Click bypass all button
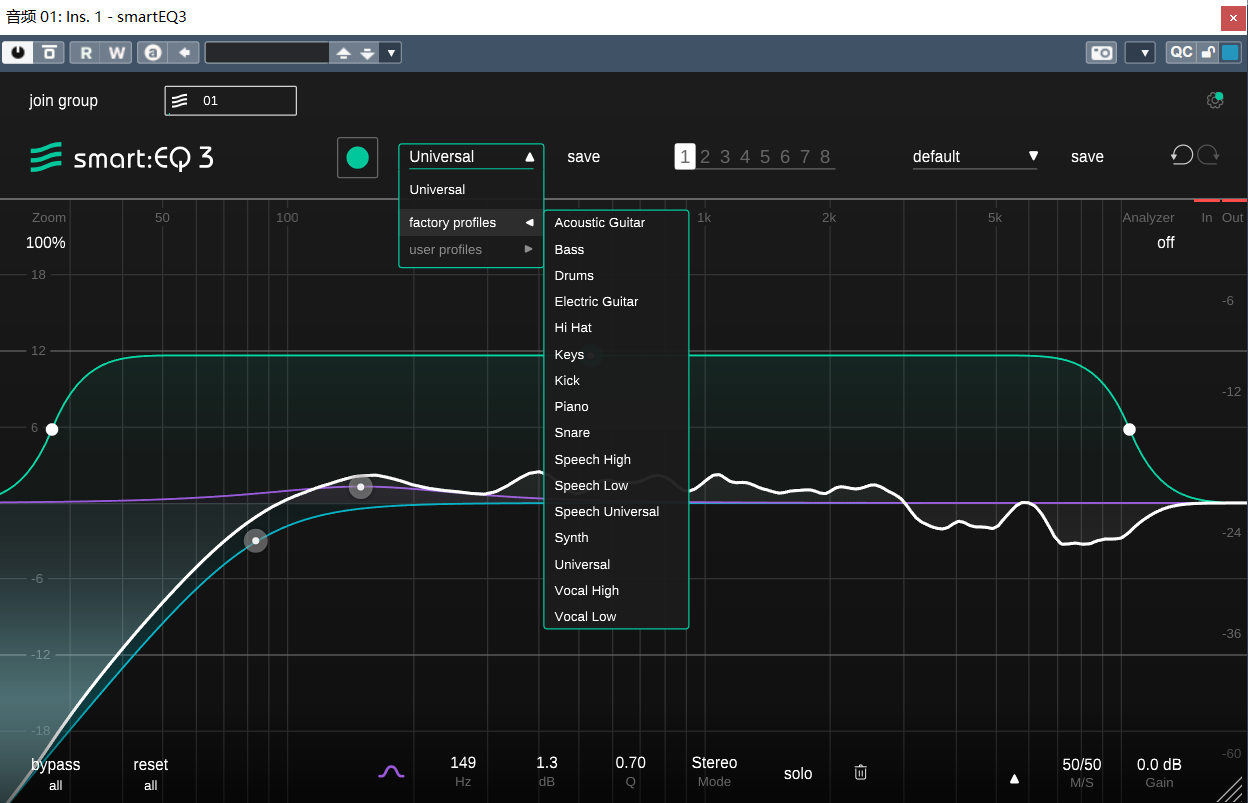This screenshot has width=1248, height=803. (56, 774)
